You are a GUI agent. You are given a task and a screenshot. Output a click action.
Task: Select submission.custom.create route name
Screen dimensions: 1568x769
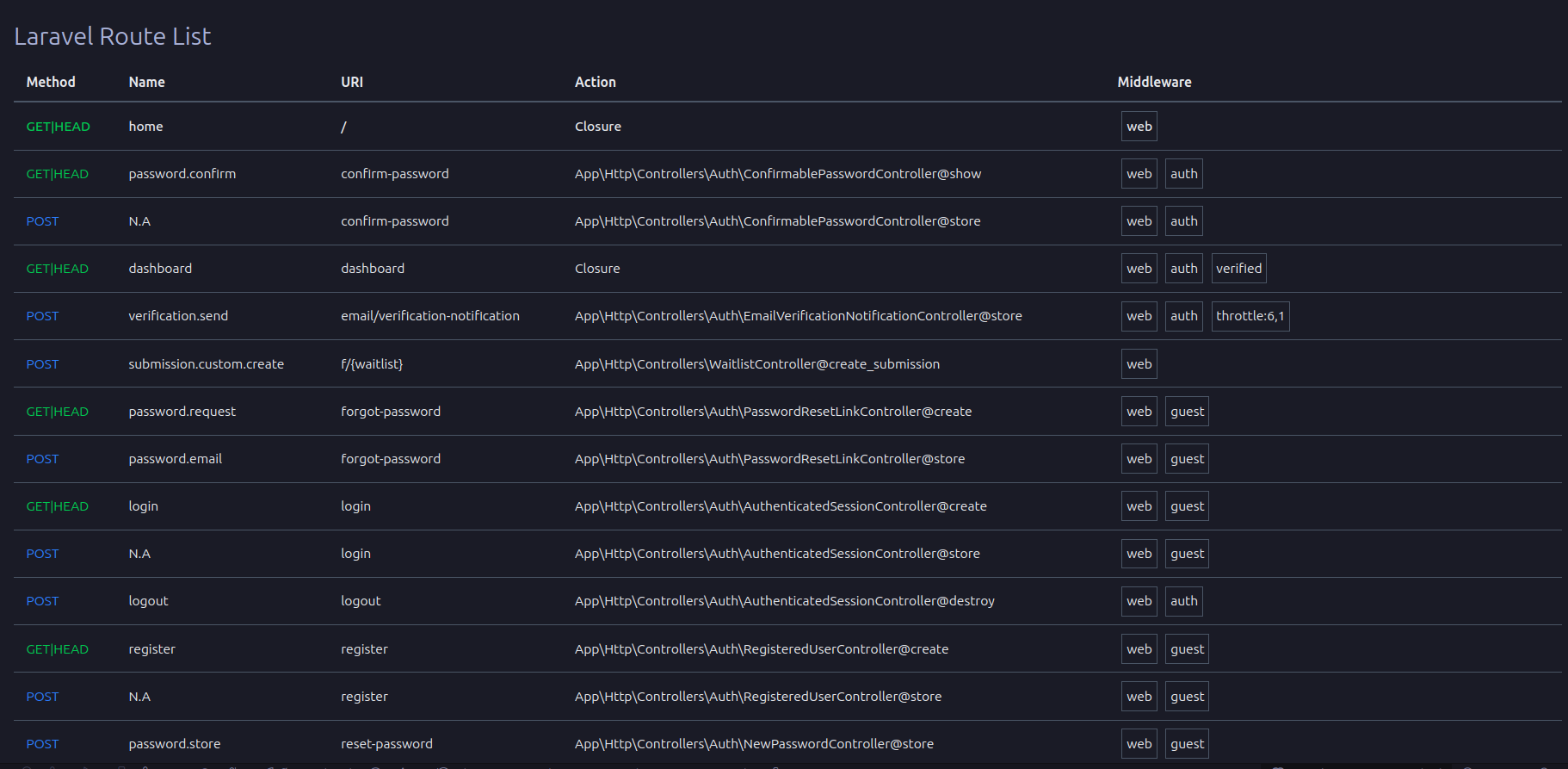coord(206,364)
